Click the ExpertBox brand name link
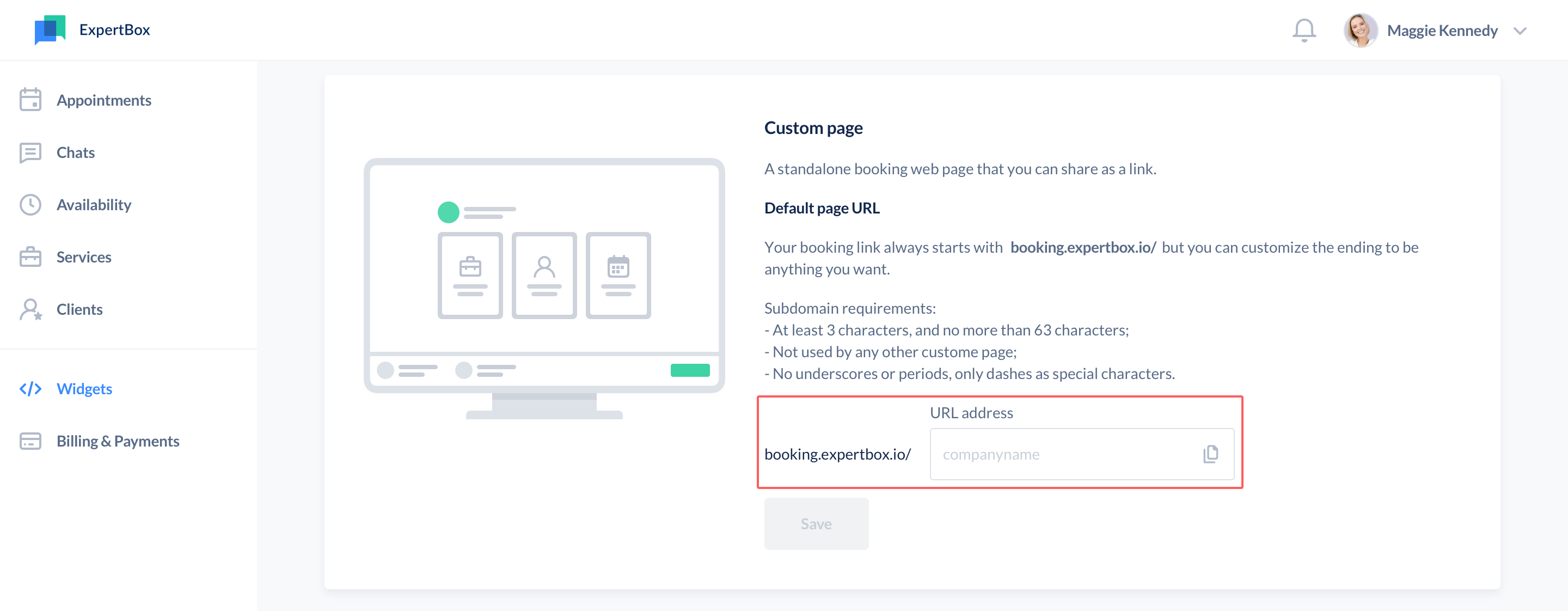This screenshot has width=1568, height=611. coord(114,30)
